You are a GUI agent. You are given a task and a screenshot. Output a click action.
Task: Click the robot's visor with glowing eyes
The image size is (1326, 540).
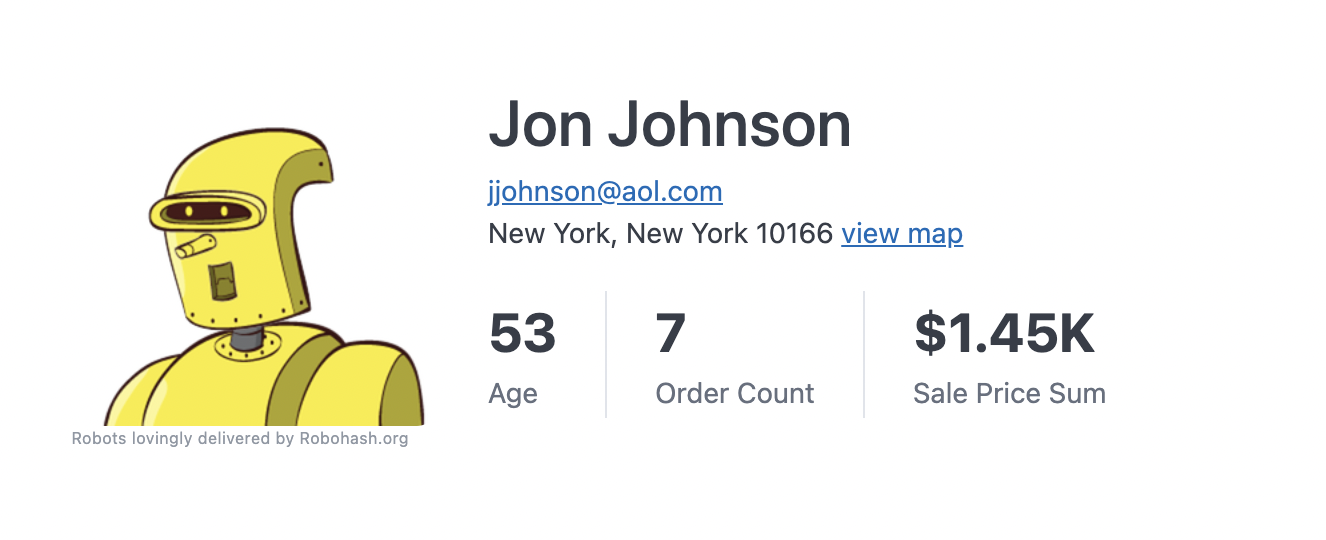pyautogui.click(x=207, y=212)
